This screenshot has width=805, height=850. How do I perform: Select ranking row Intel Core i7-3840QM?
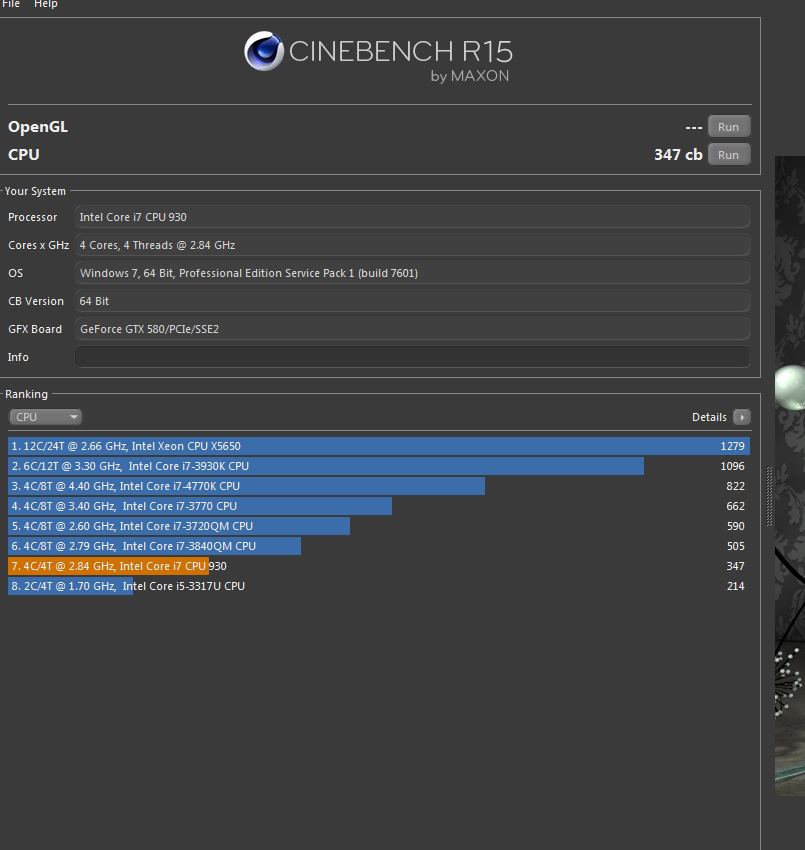click(x=379, y=546)
